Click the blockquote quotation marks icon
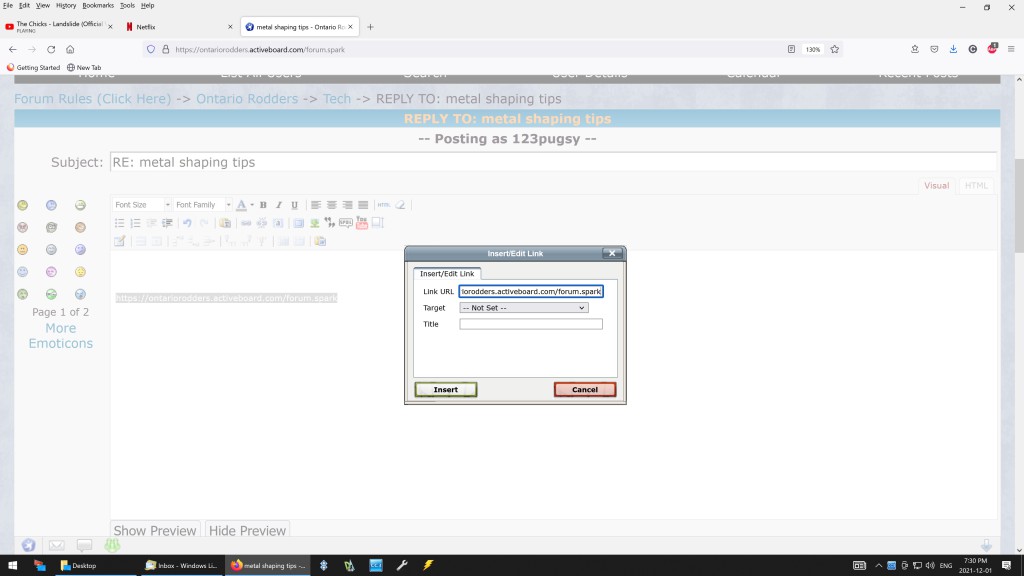The width and height of the screenshot is (1024, 576). pos(329,223)
